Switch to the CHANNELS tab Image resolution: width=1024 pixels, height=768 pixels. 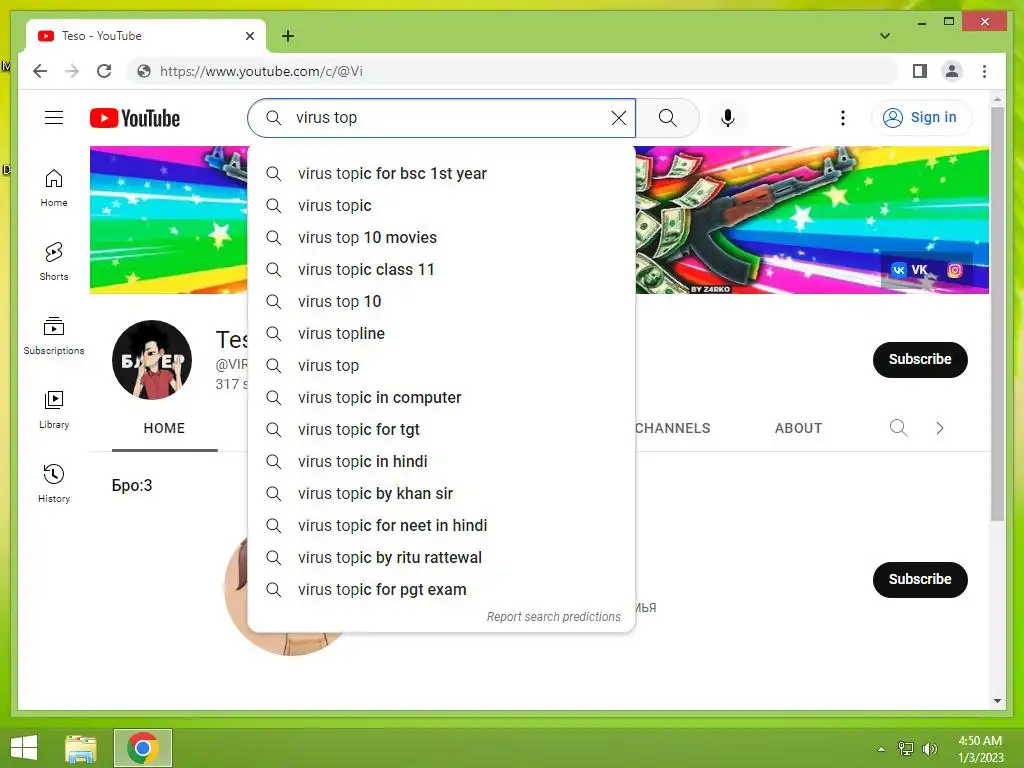672,428
